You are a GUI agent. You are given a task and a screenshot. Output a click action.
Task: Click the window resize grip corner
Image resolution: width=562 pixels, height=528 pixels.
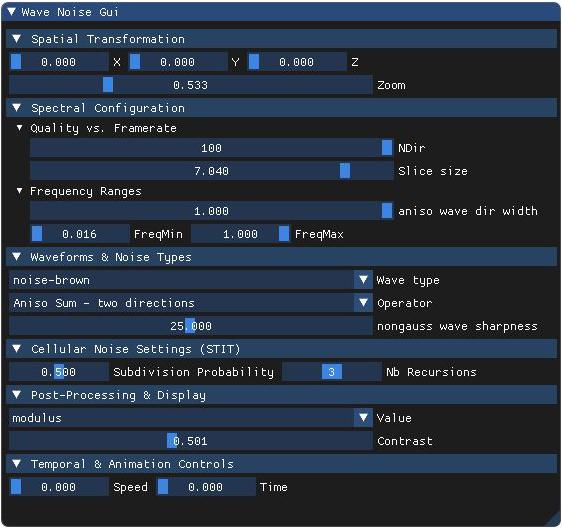tap(553, 518)
